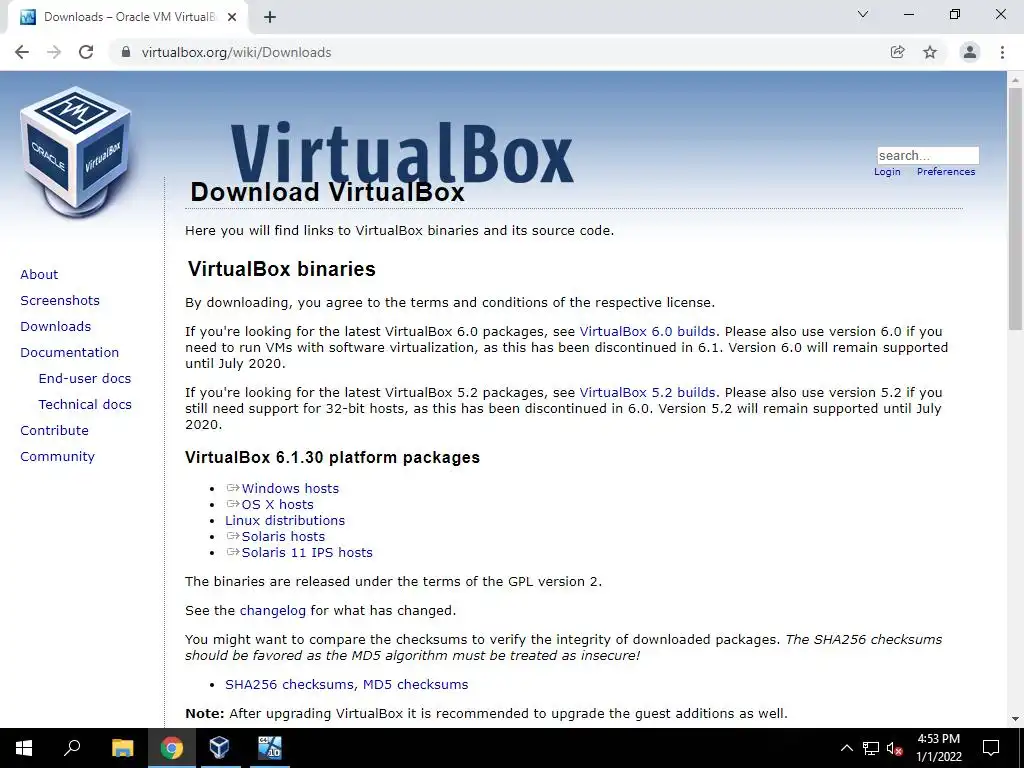Download the OS X hosts package
Screen dimensions: 1024x768
point(278,504)
